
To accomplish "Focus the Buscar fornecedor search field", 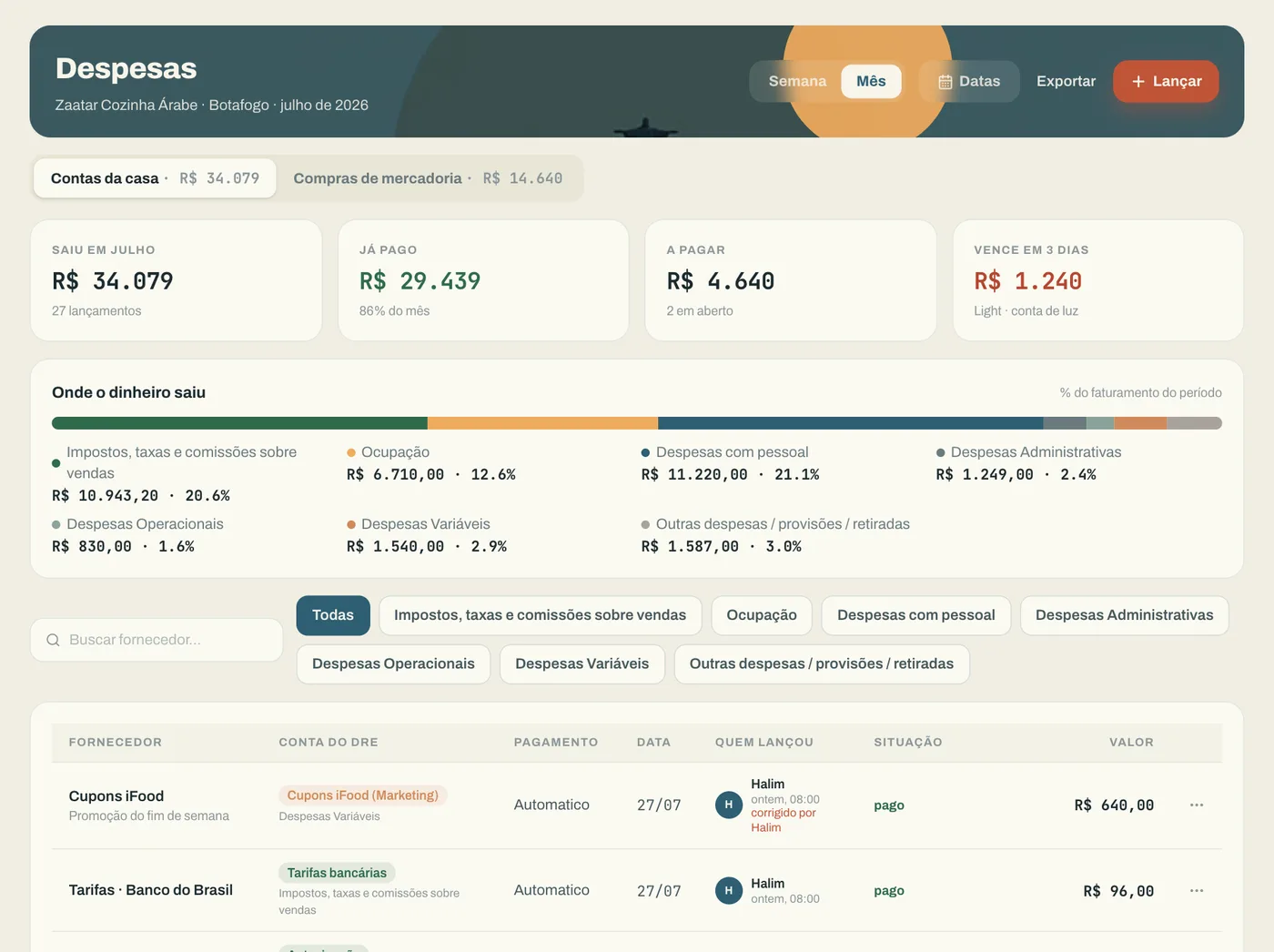I will pyautogui.click(x=157, y=640).
